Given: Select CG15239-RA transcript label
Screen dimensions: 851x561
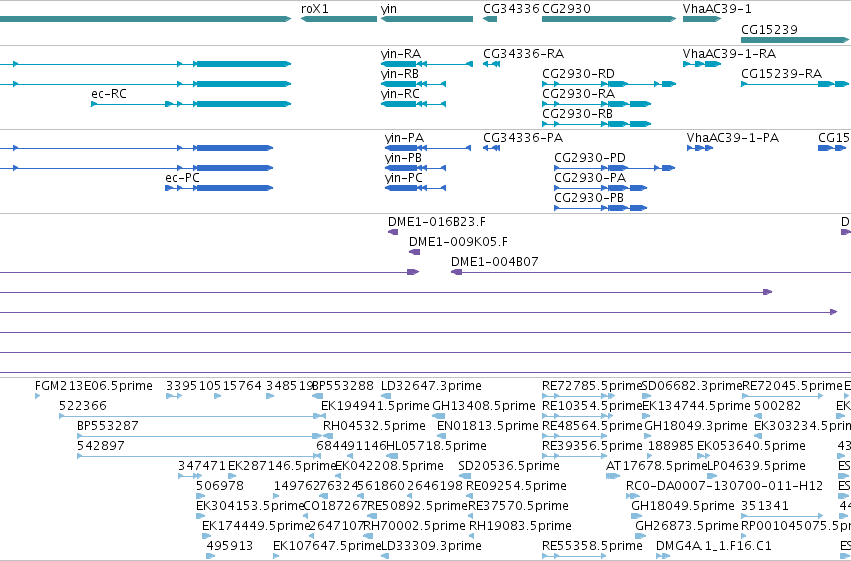Looking at the screenshot, I should [782, 74].
